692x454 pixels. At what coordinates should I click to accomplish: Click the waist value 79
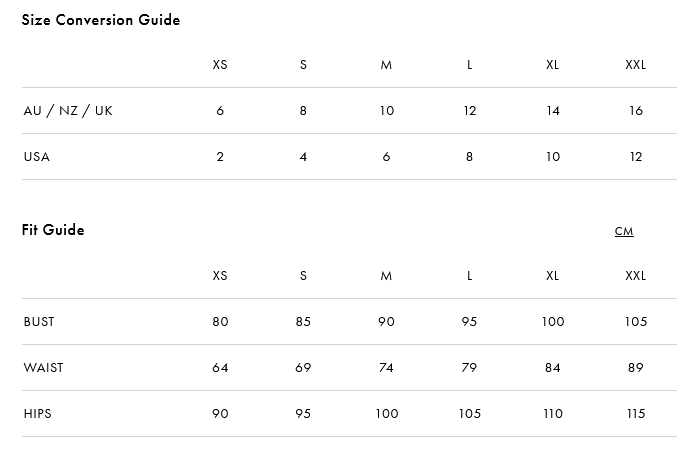469,368
